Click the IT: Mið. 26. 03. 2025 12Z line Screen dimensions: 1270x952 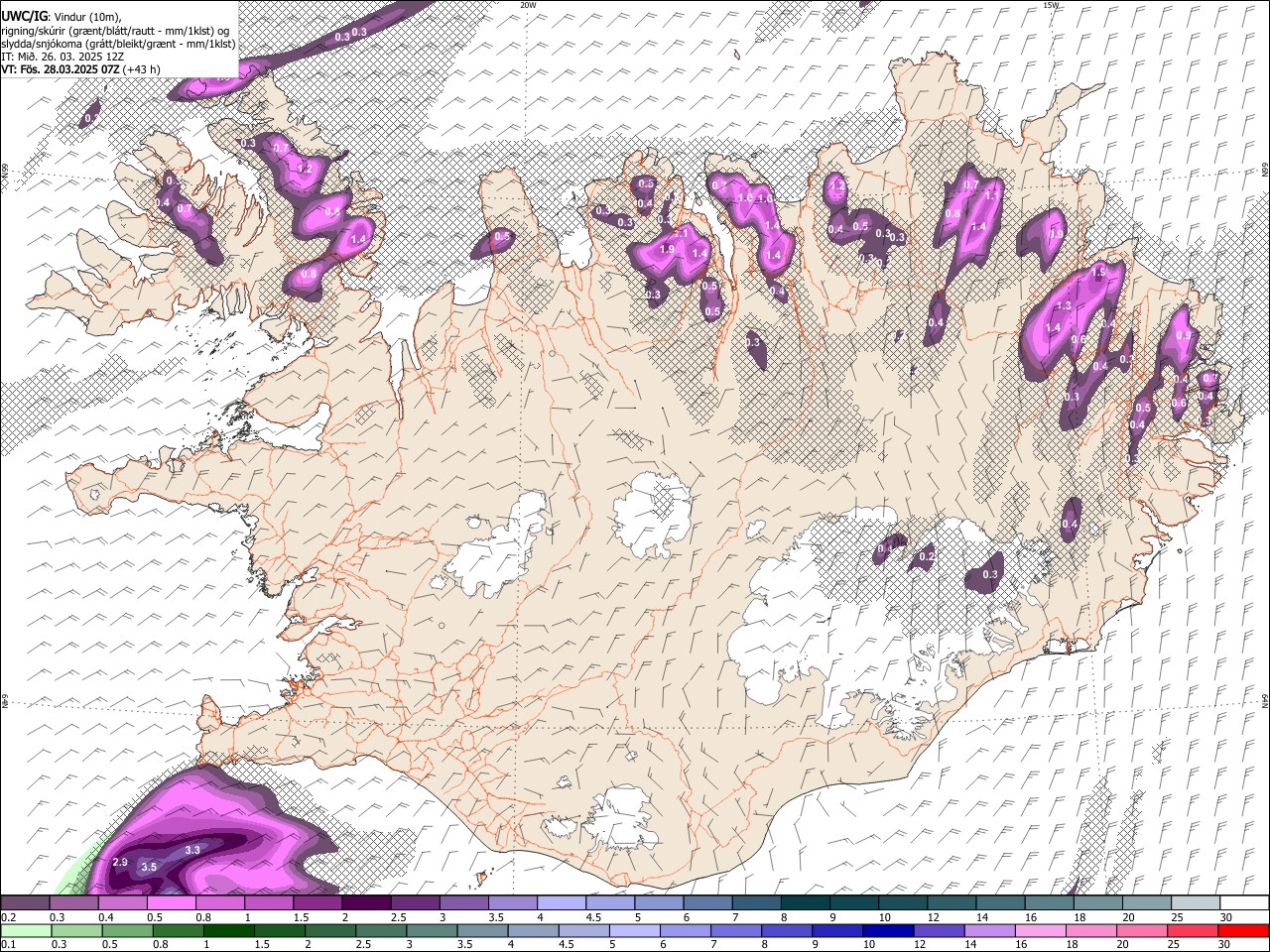point(63,56)
